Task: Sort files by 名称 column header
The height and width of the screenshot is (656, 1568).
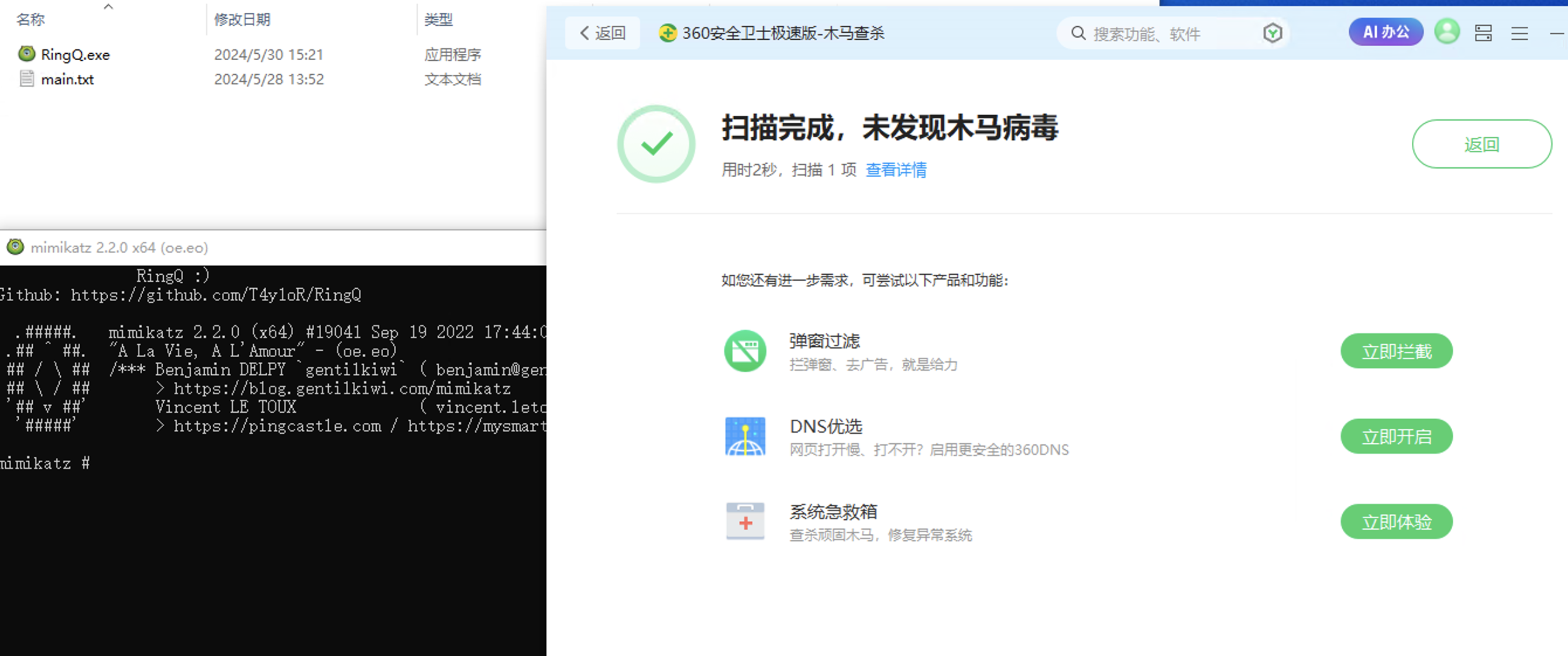Action: (30, 19)
